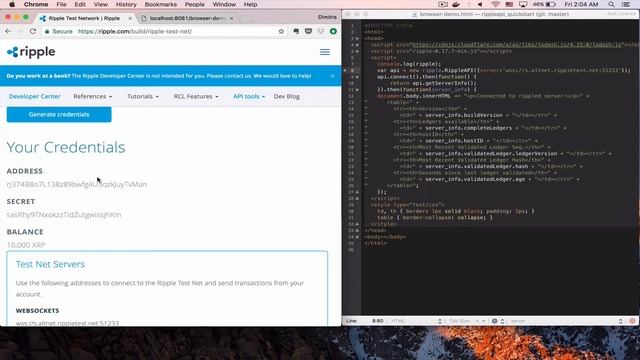Viewport: 640px width, 360px height.
Task: Click the volume icon in menu bar
Action: tap(480, 4)
